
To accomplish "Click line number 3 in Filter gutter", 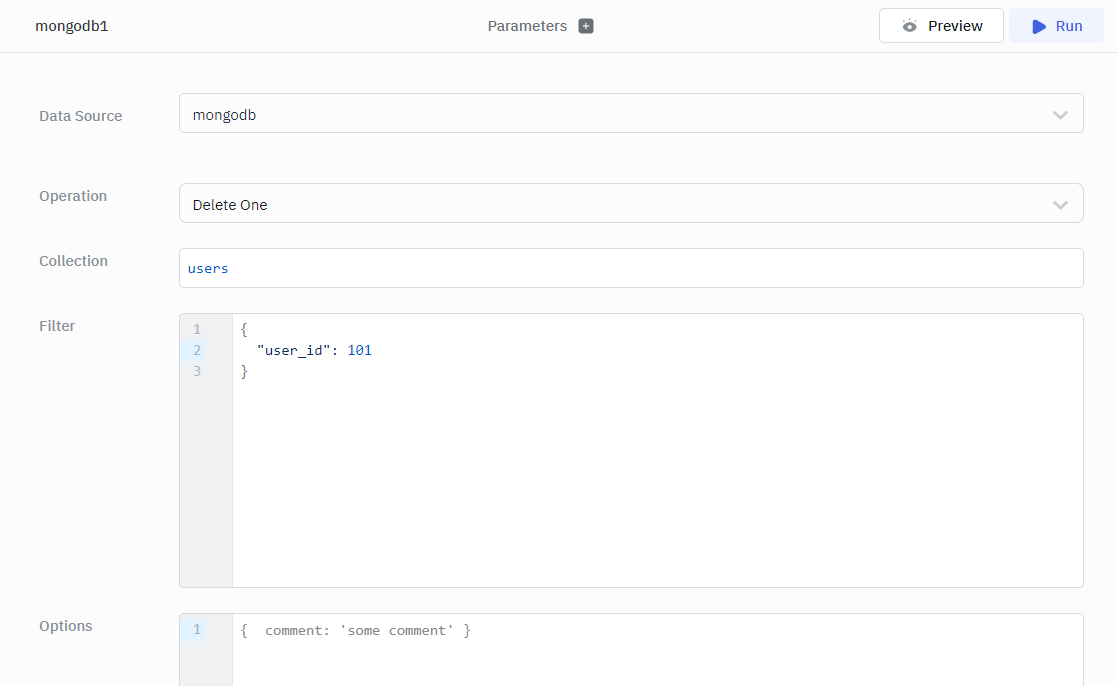I will [x=197, y=371].
